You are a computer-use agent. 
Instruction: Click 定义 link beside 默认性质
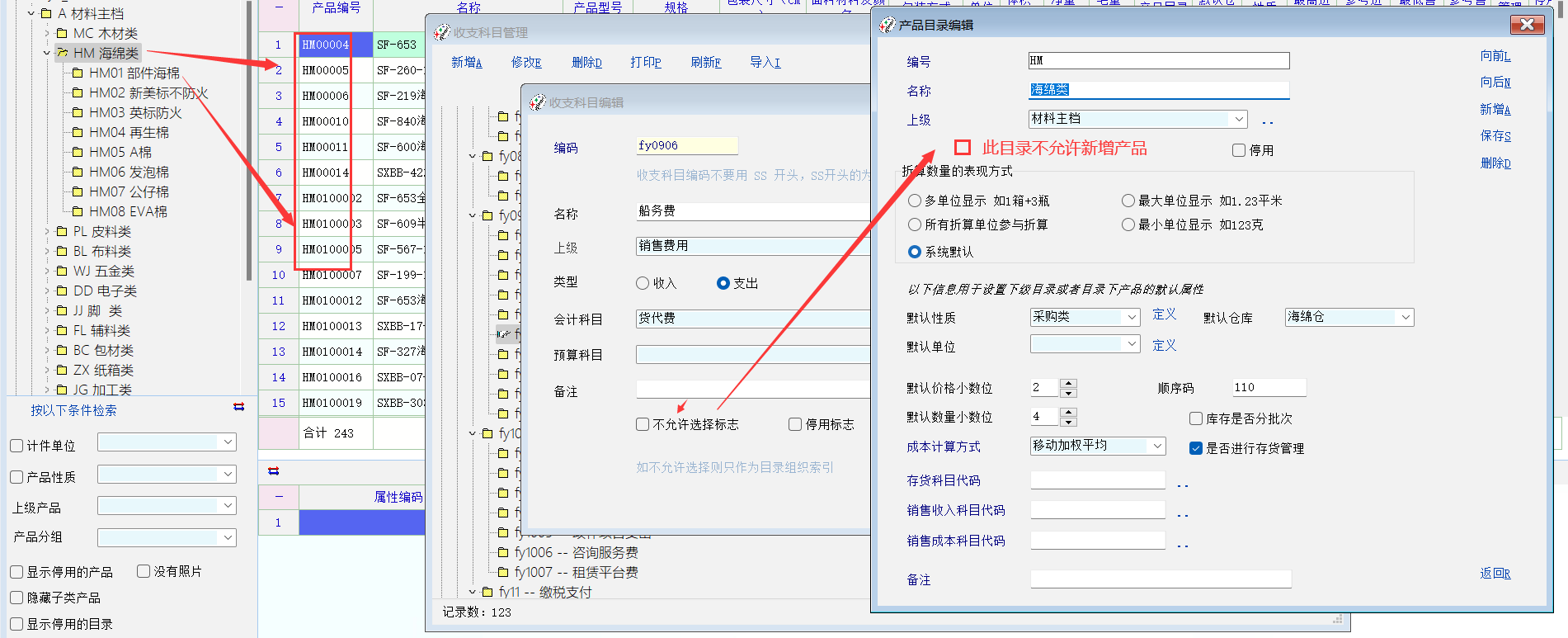pyautogui.click(x=1164, y=314)
